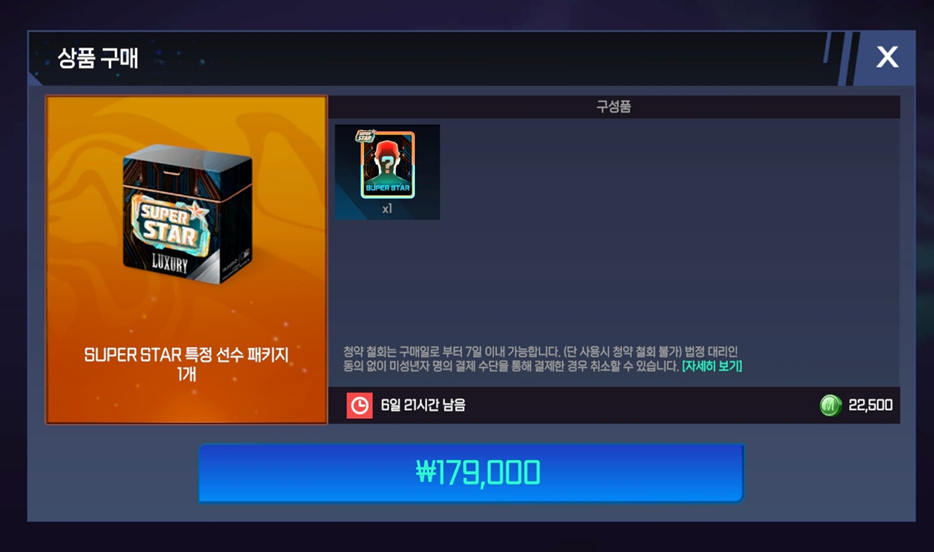Click the green M coin icon
The image size is (934, 552).
830,406
